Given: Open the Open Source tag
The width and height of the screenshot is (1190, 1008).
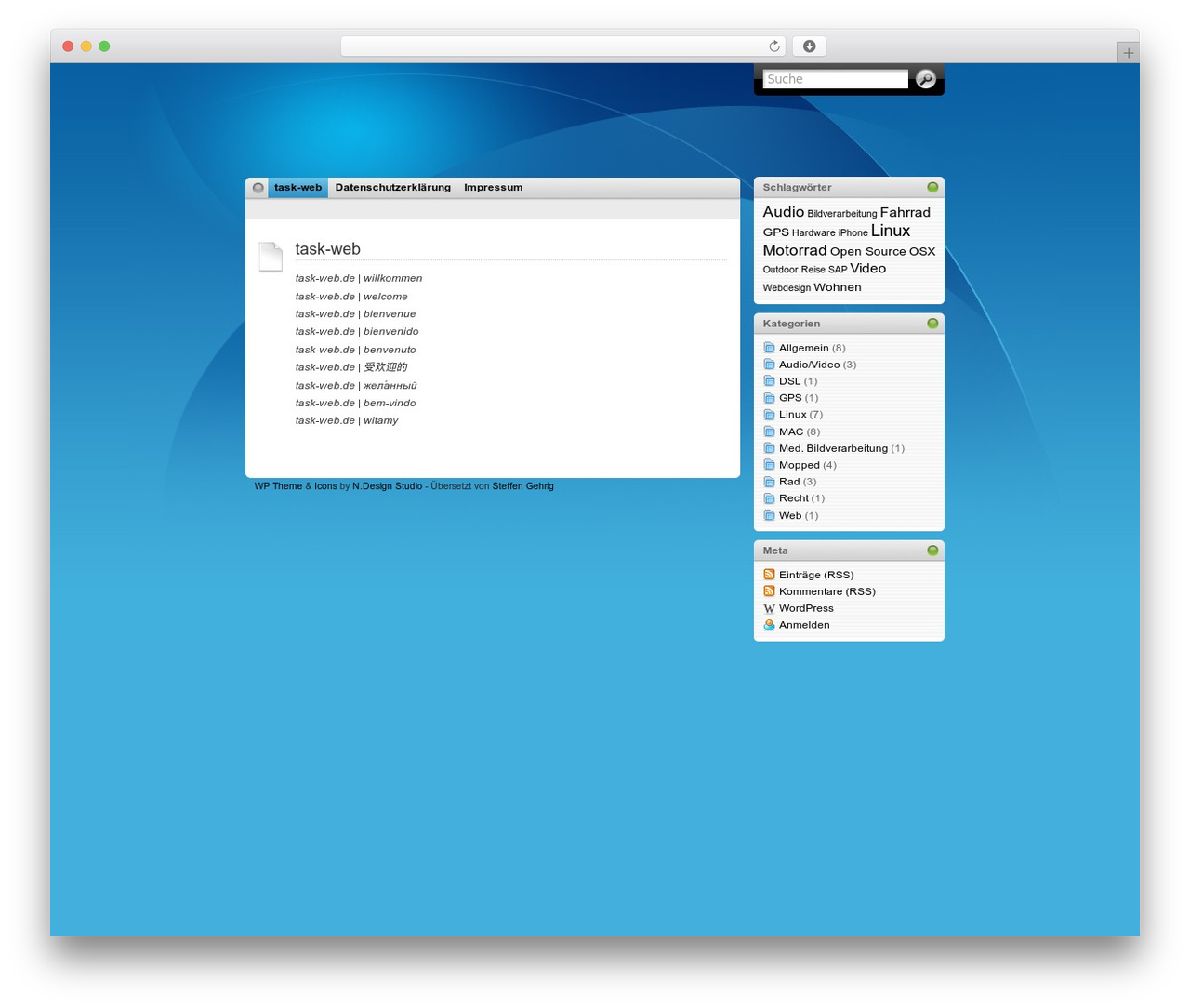Looking at the screenshot, I should [x=867, y=251].
